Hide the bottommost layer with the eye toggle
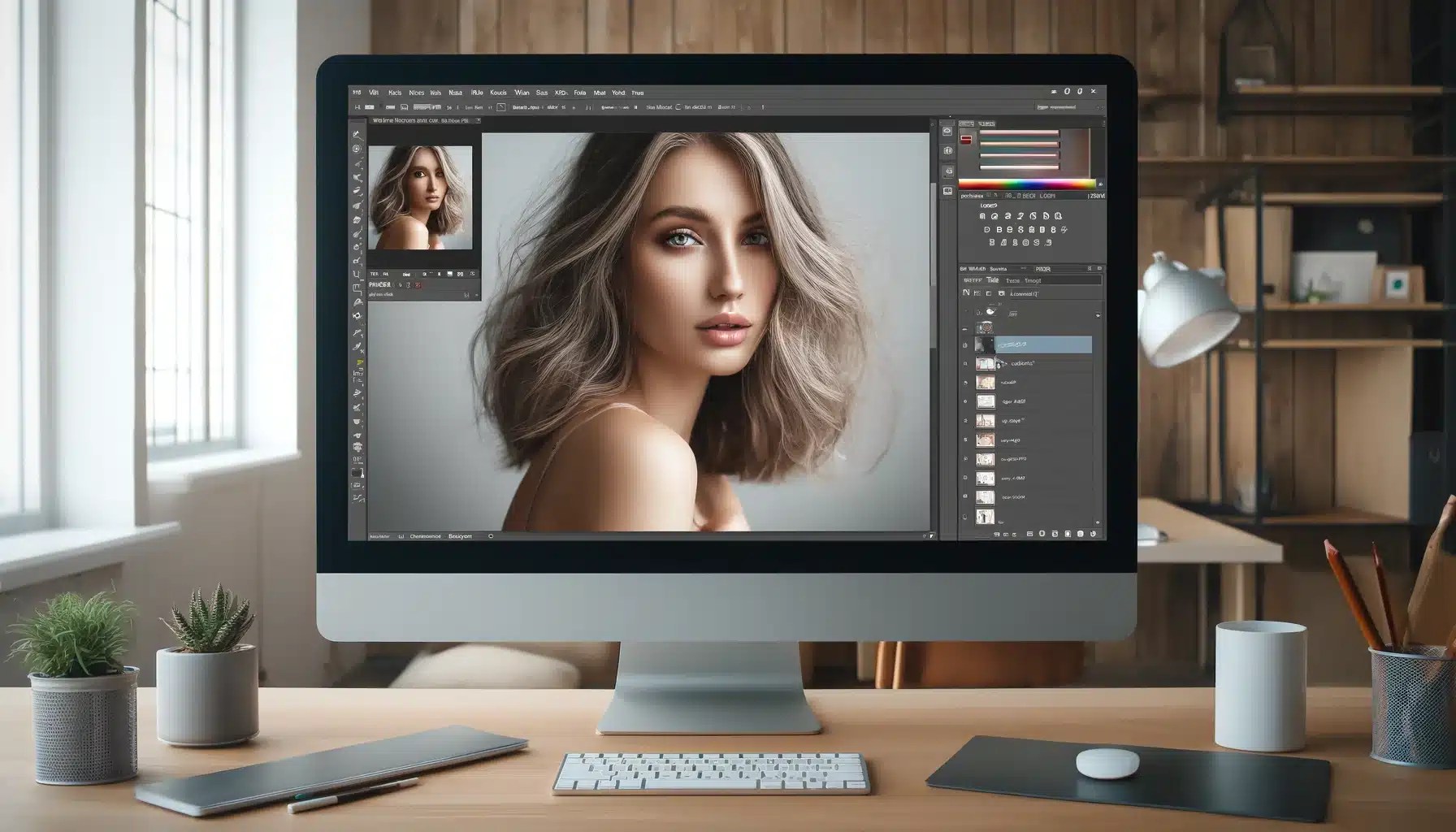 (x=964, y=514)
